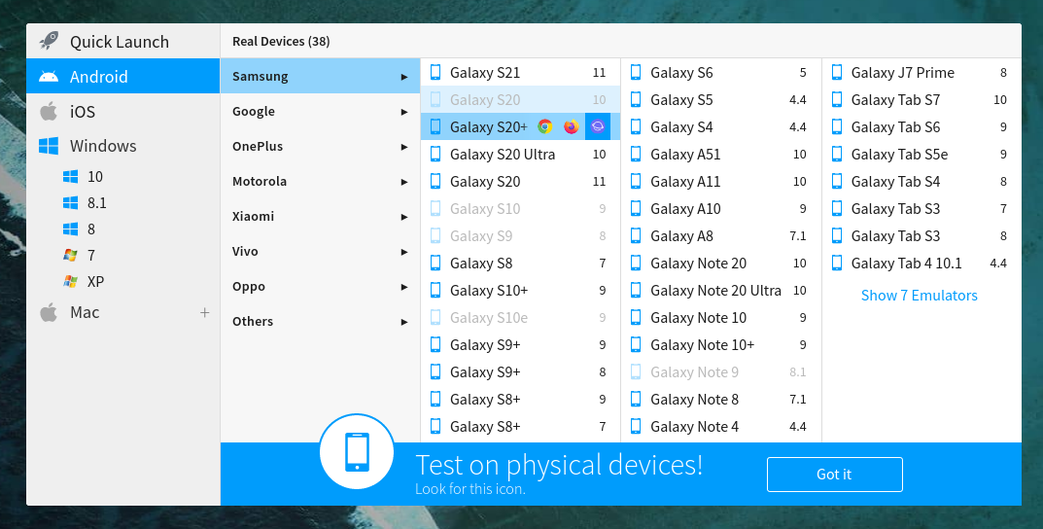This screenshot has height=529, width=1043.
Task: Click the Apple logo next to iOS
Action: 48,112
